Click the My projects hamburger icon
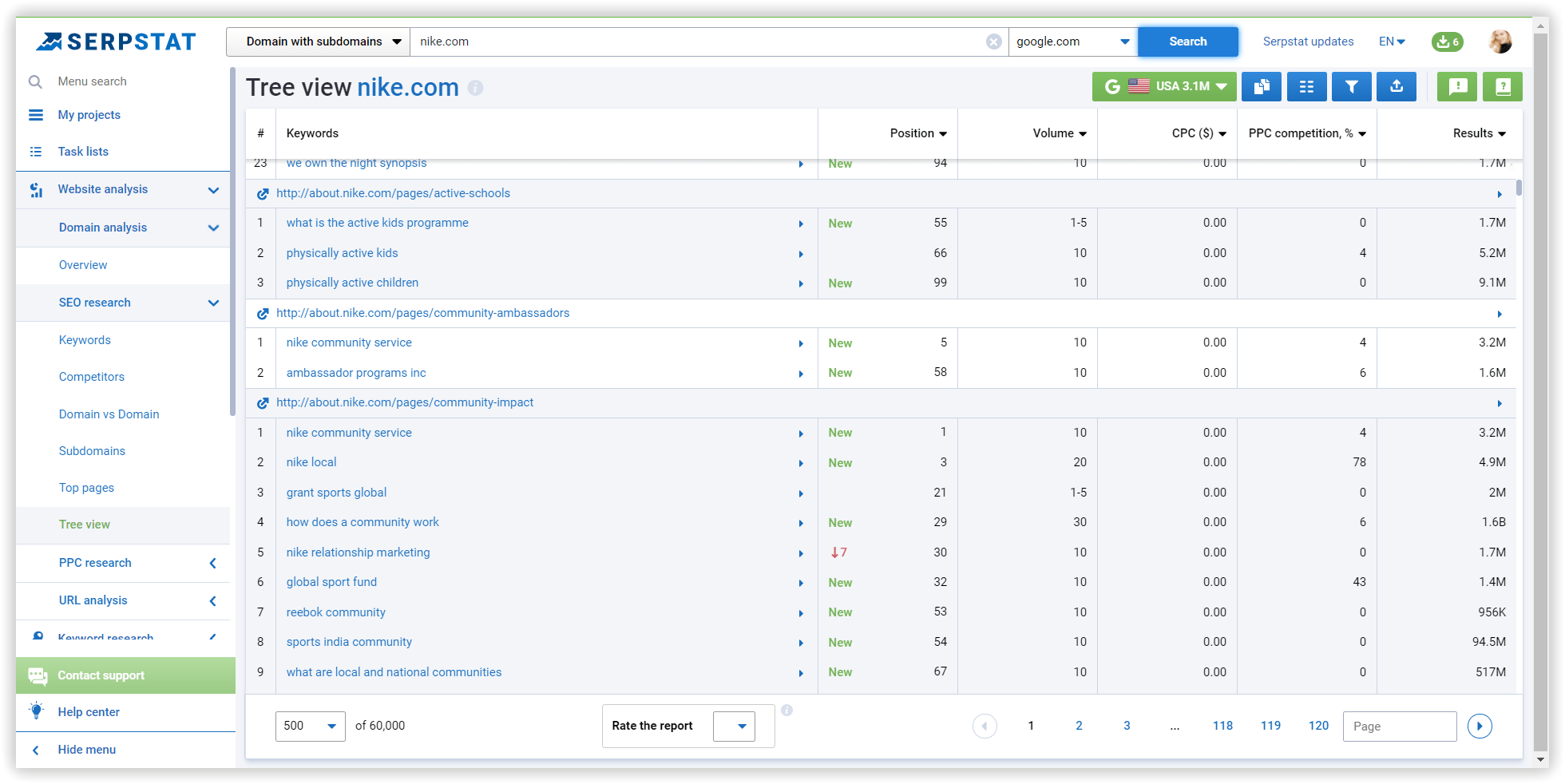This screenshot has height=784, width=1565. (36, 115)
